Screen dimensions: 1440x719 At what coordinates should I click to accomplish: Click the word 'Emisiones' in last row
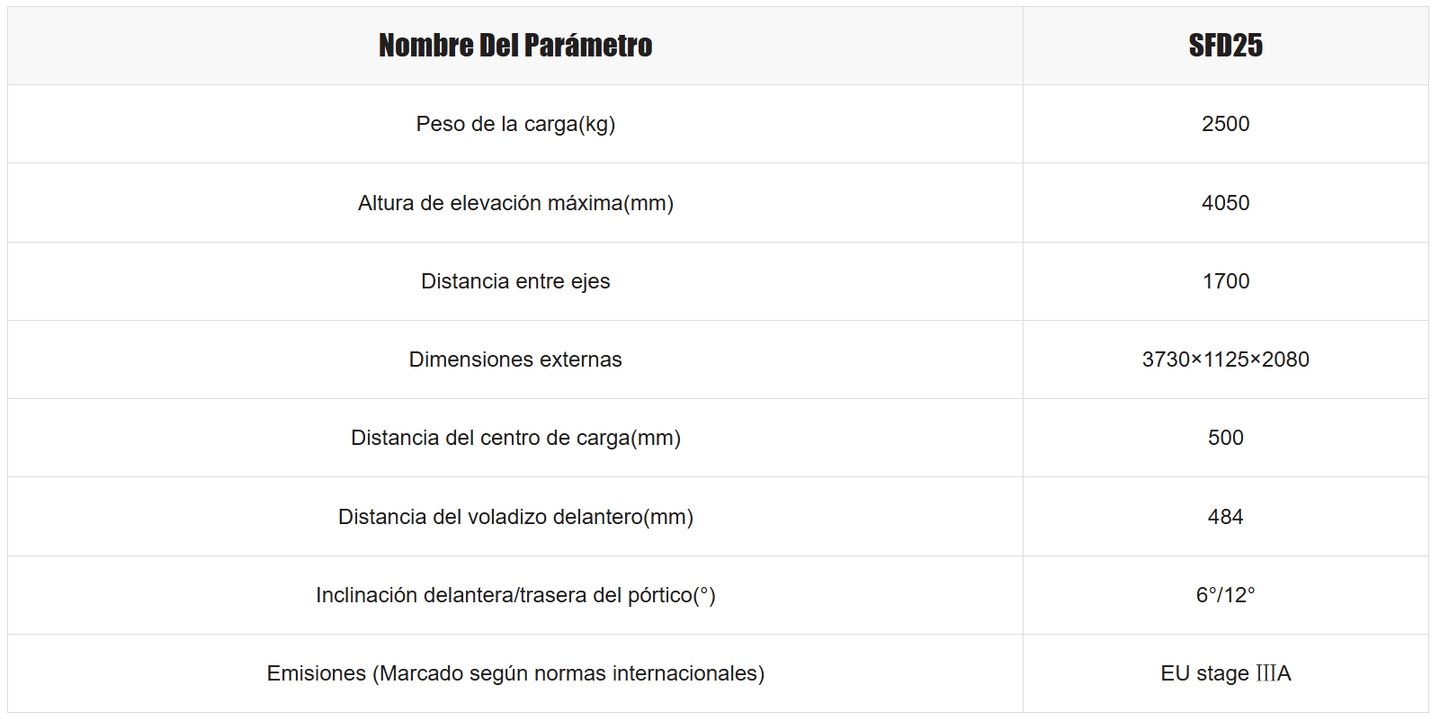pyautogui.click(x=316, y=674)
